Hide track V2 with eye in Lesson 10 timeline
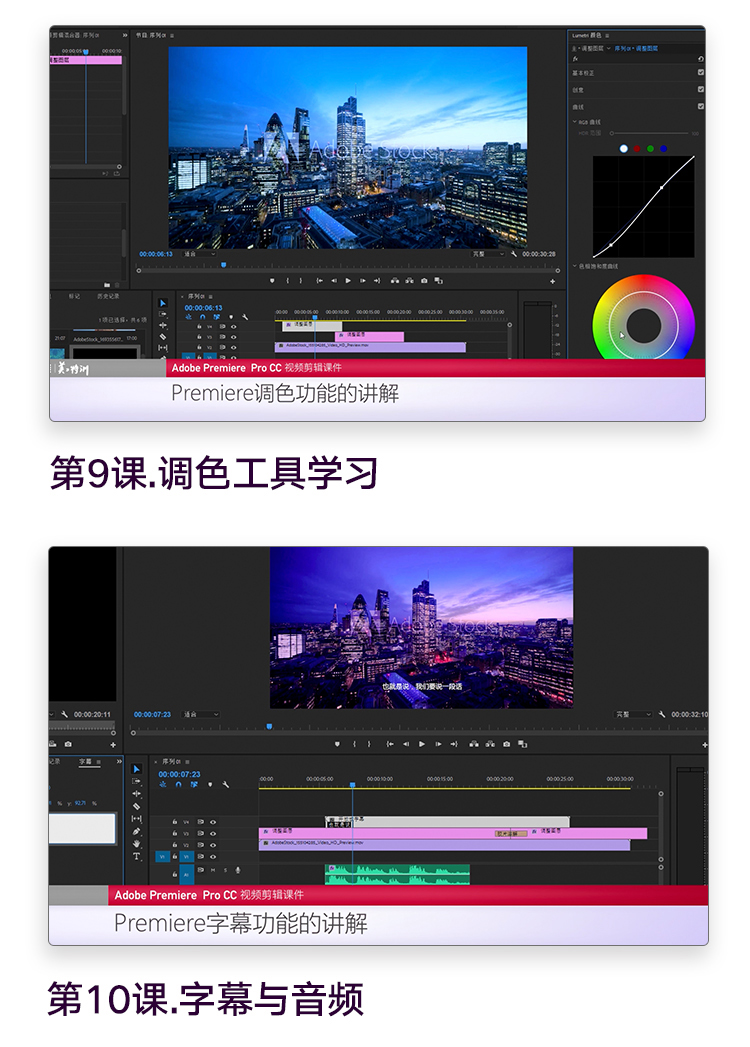750x1047 pixels. [213, 845]
